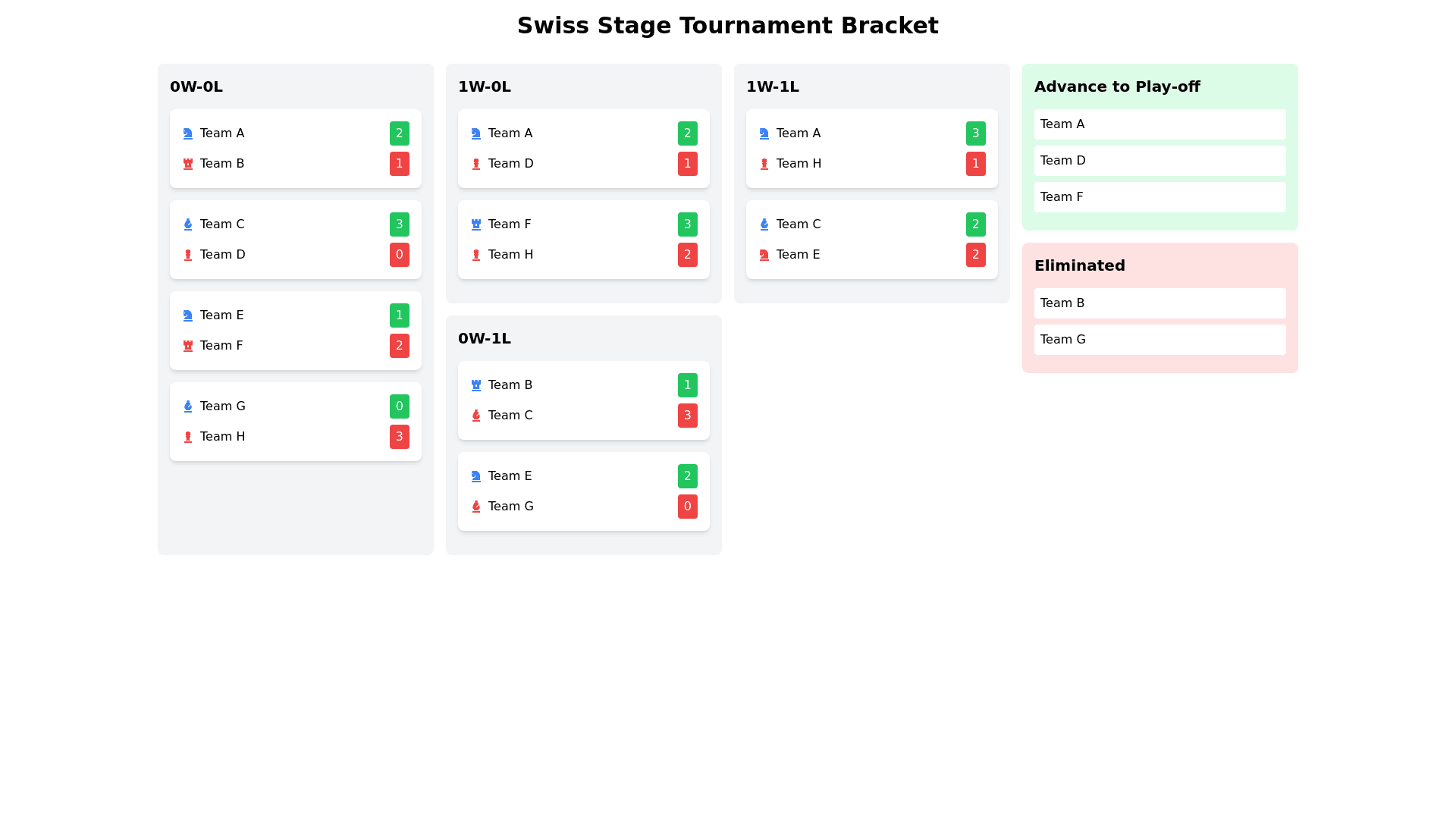The image size is (1456, 819).
Task: Click the Swiss Stage Tournament Bracket title
Action: click(x=727, y=26)
